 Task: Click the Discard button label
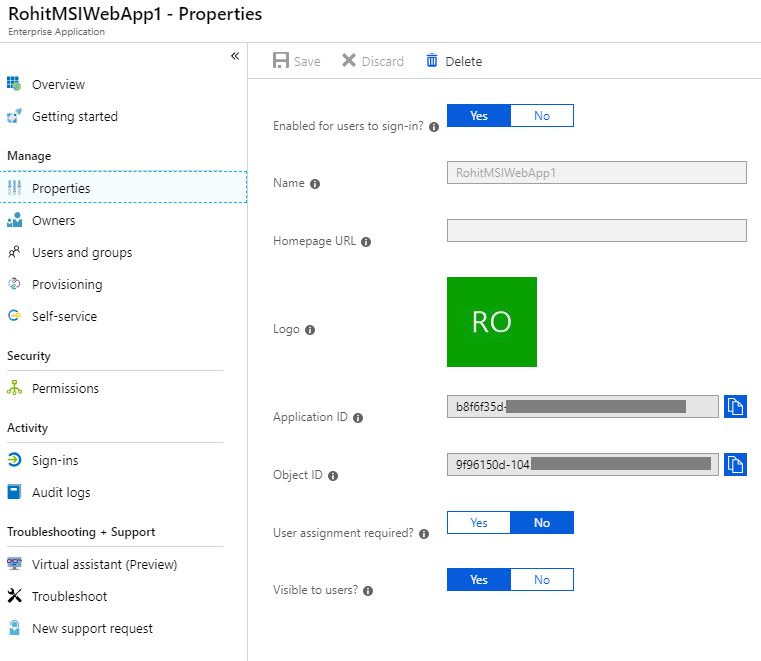(382, 62)
